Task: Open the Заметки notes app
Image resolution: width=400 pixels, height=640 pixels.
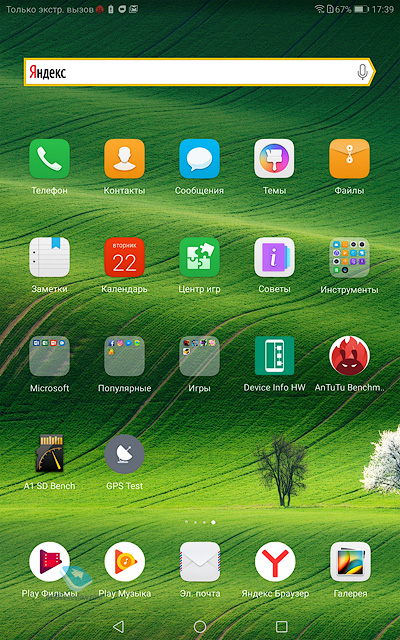Action: [x=49, y=258]
